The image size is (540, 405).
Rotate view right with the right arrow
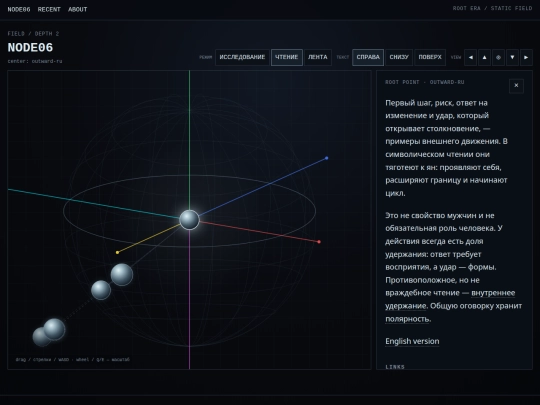(x=526, y=58)
